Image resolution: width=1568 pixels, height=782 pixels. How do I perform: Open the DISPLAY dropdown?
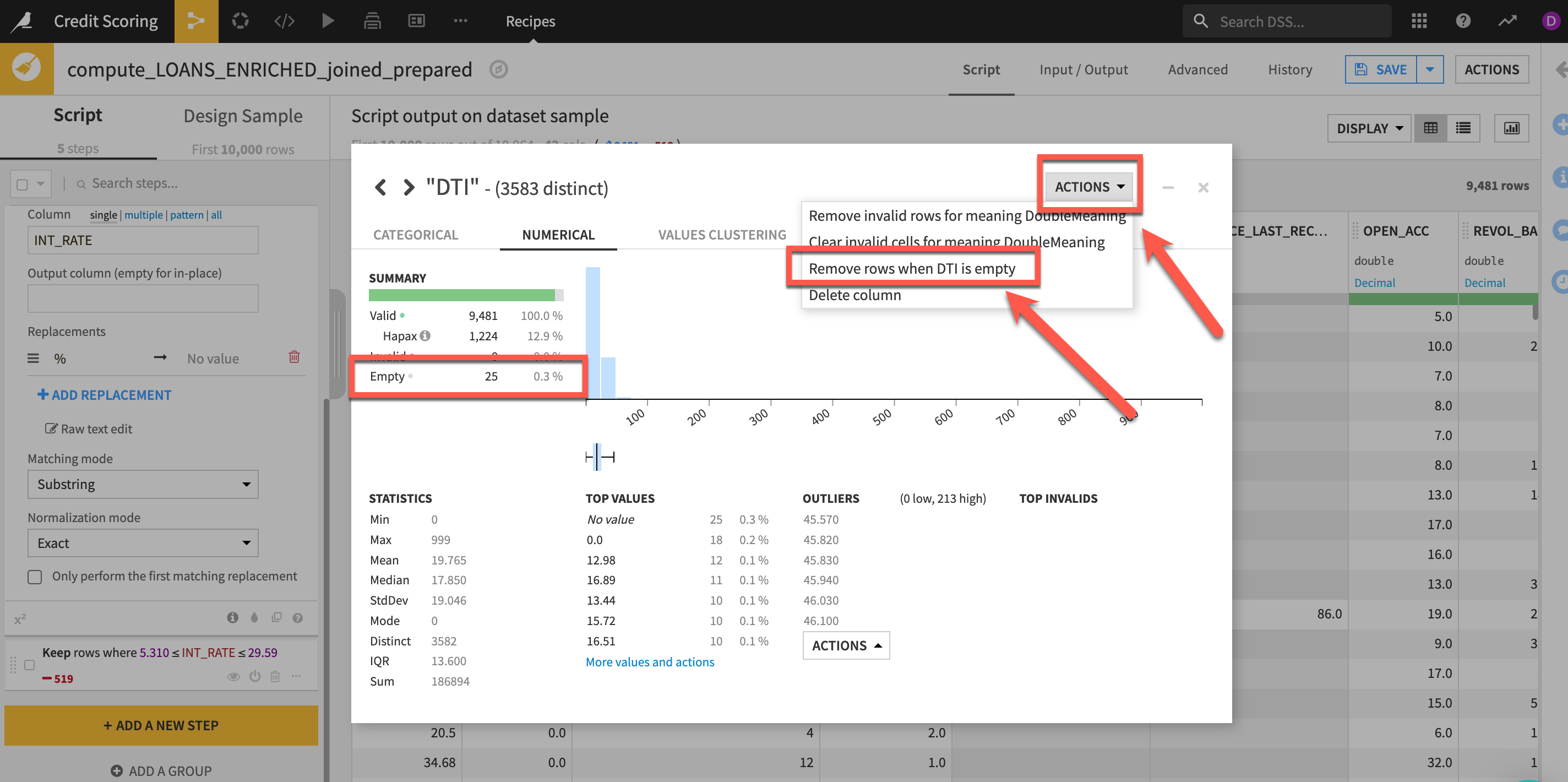click(x=1369, y=128)
